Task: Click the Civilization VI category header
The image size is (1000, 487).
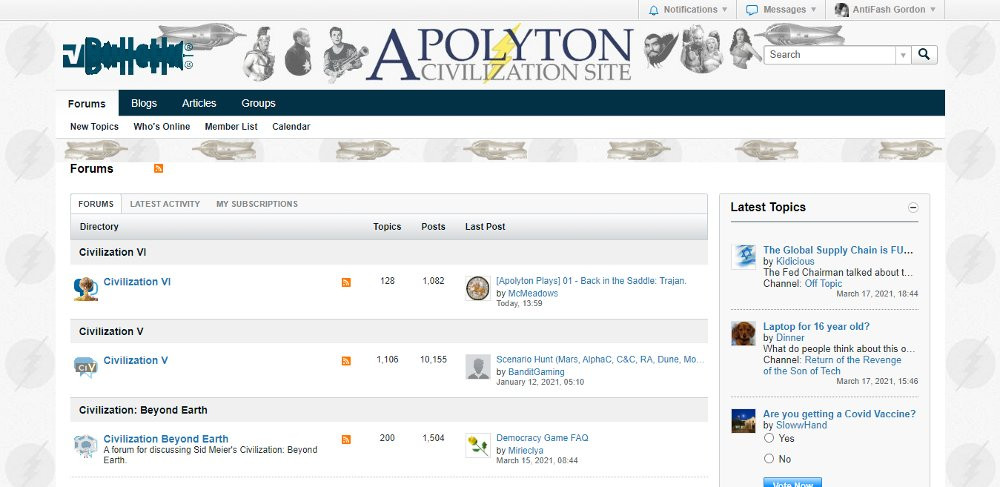Action: pos(112,252)
